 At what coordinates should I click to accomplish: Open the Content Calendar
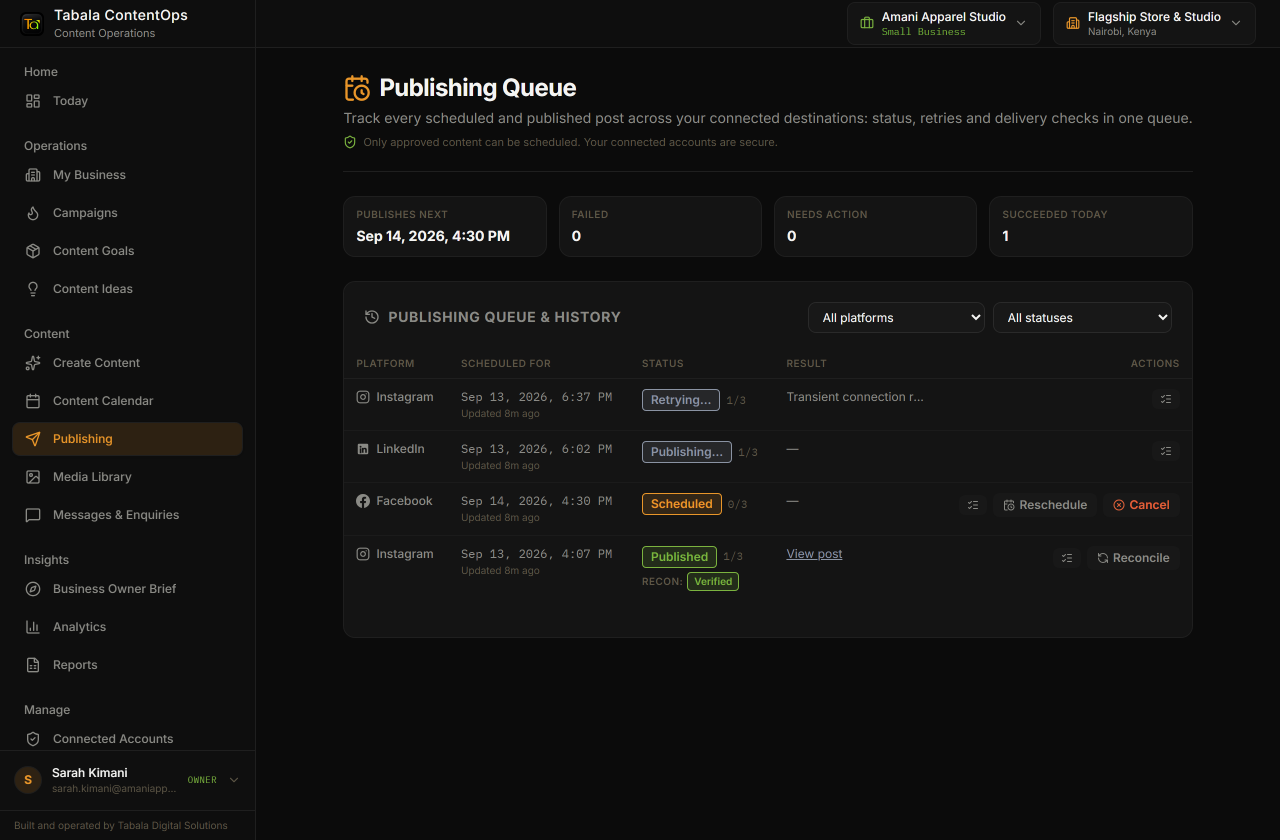[x=127, y=401]
